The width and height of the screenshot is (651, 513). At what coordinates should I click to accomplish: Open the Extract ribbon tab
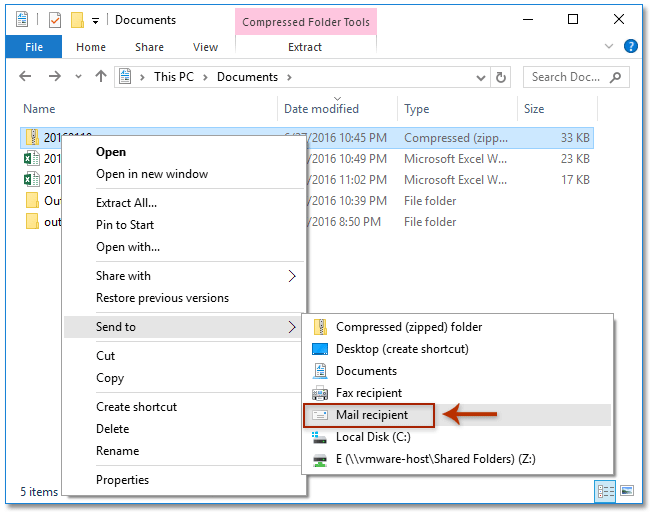coord(305,47)
